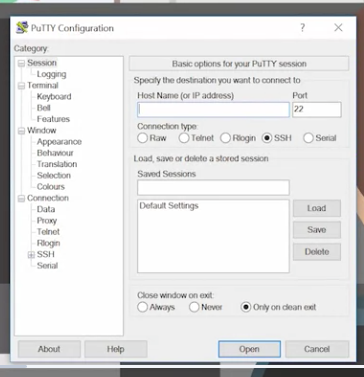Collapse the Terminal tree node

pyautogui.click(x=21, y=86)
